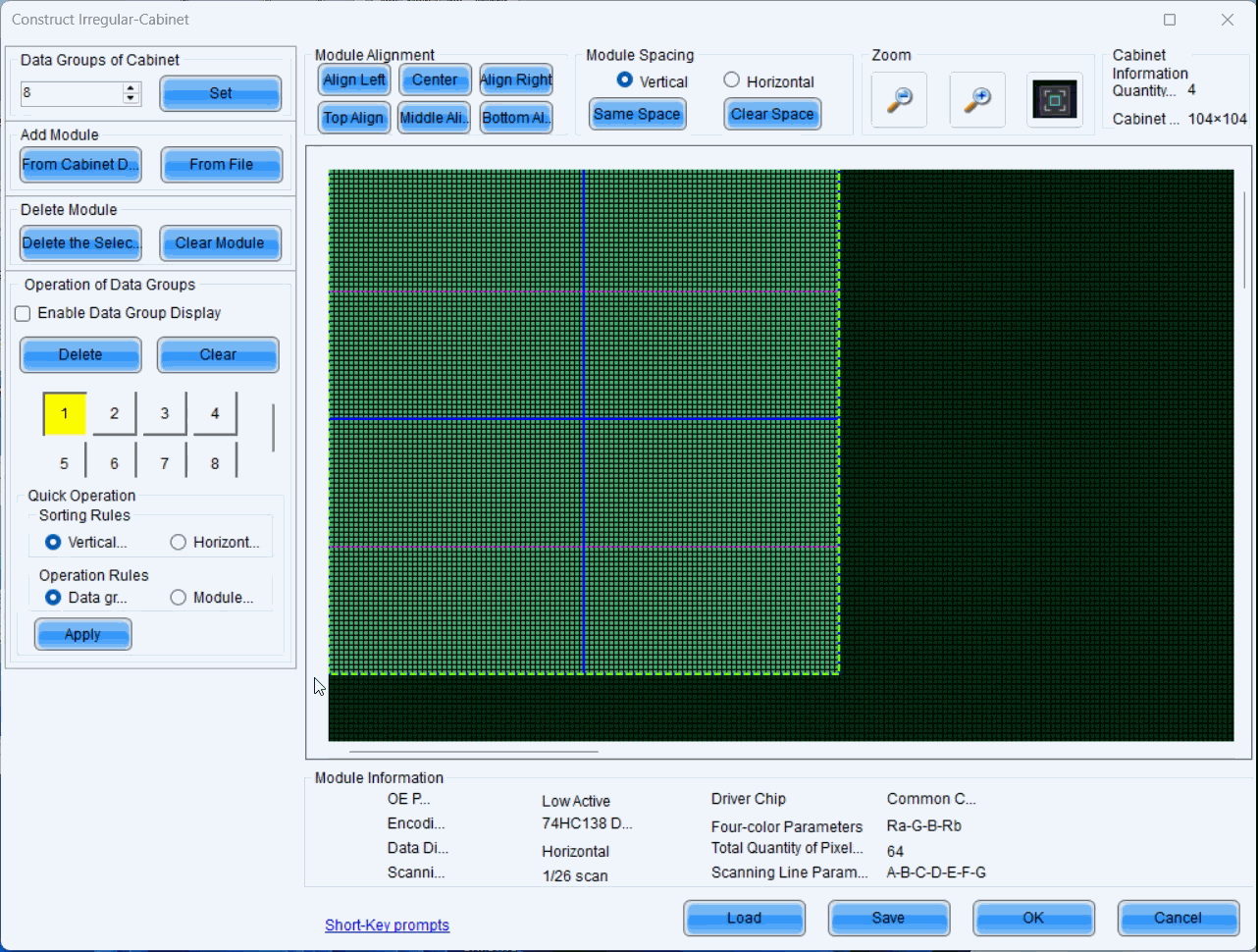Click the fit-to-view zoom icon

pyautogui.click(x=1055, y=99)
